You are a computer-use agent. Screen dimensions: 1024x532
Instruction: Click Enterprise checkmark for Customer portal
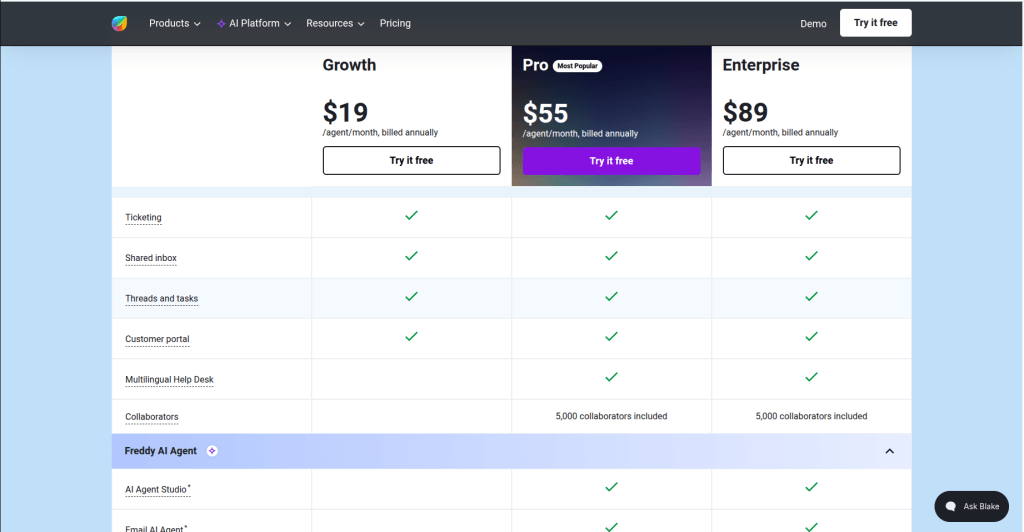(811, 337)
